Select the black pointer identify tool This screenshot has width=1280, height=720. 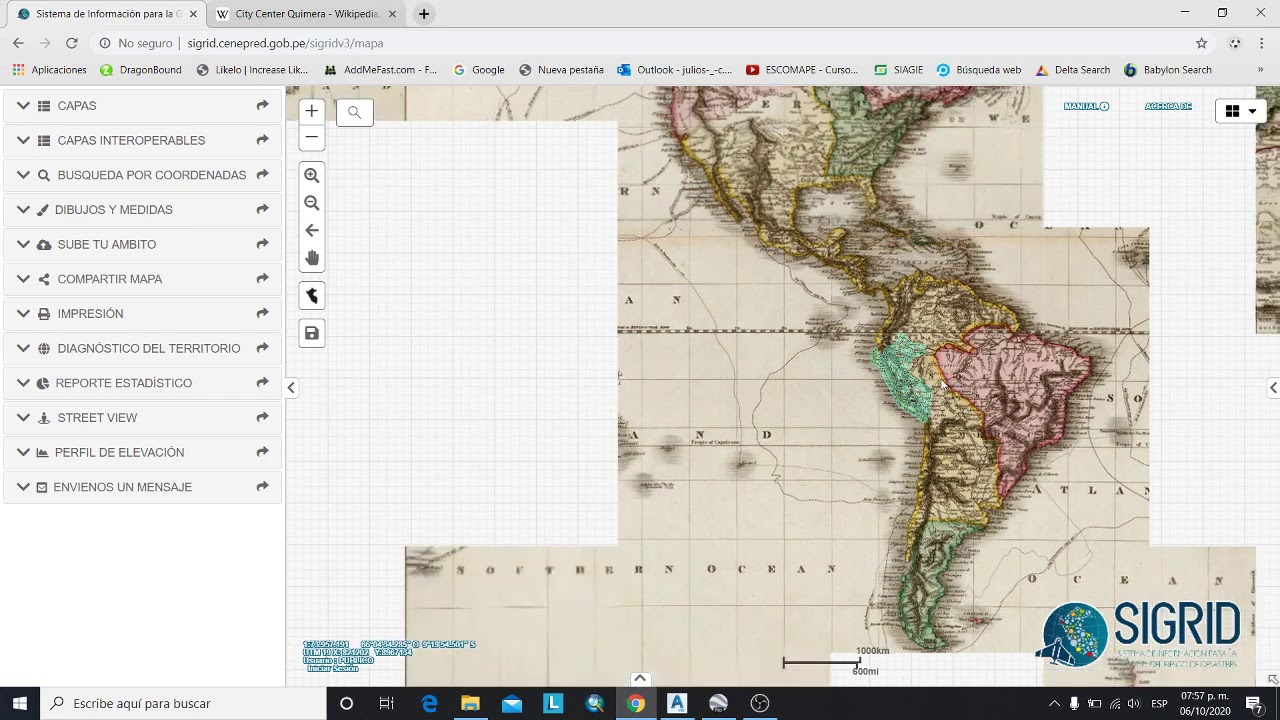point(311,296)
